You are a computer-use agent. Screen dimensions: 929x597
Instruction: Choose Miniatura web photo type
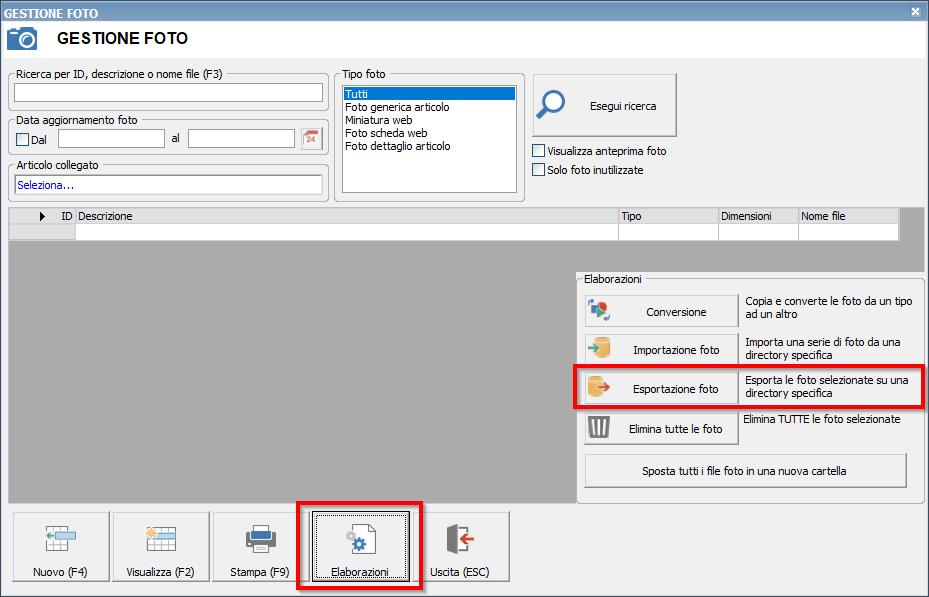[429, 120]
